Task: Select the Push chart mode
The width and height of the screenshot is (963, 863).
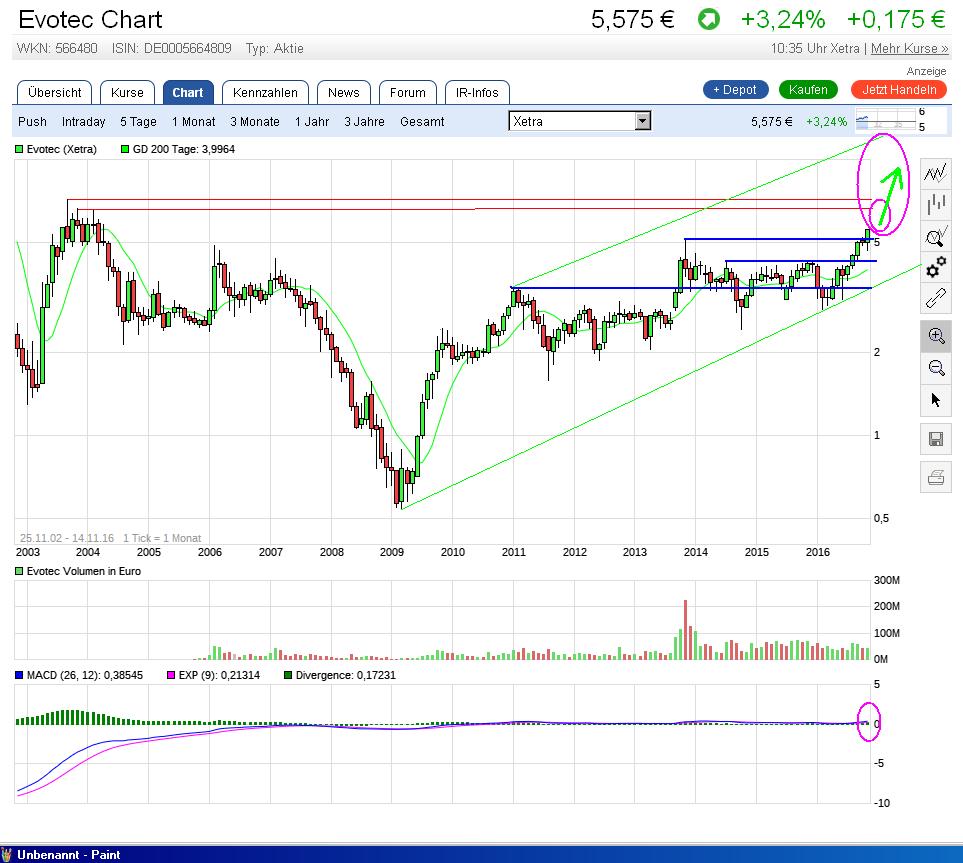Action: pos(32,122)
